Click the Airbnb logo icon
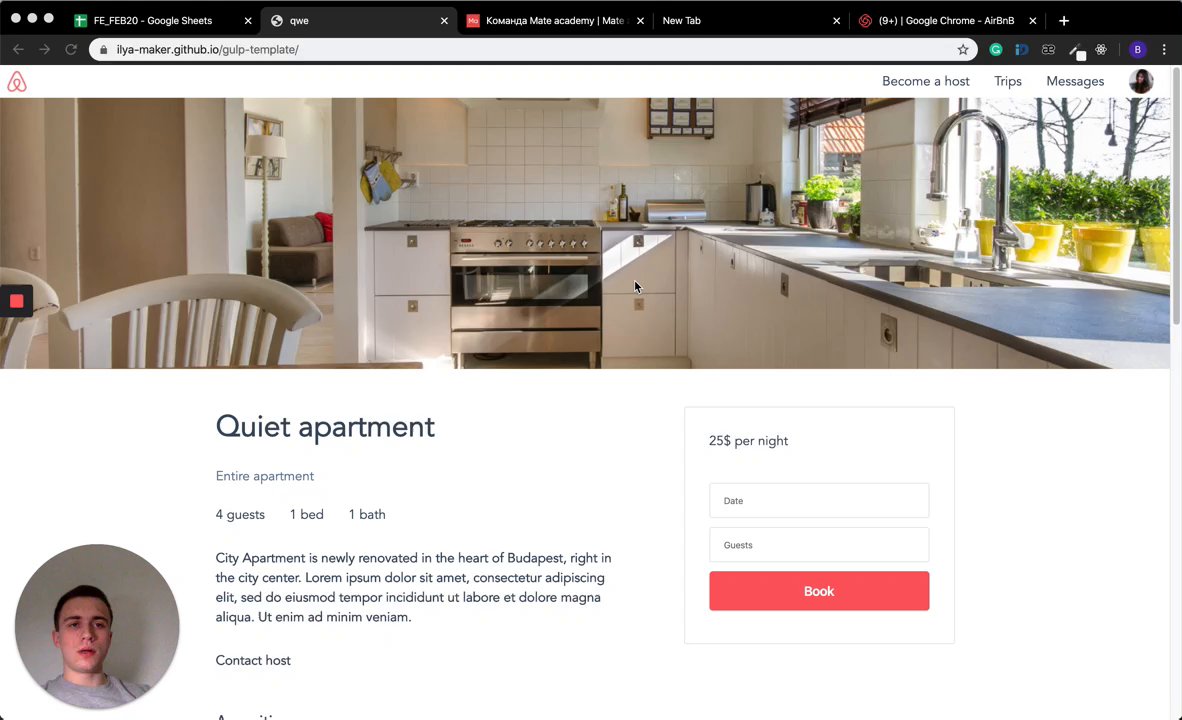Image resolution: width=1182 pixels, height=720 pixels. (x=17, y=81)
